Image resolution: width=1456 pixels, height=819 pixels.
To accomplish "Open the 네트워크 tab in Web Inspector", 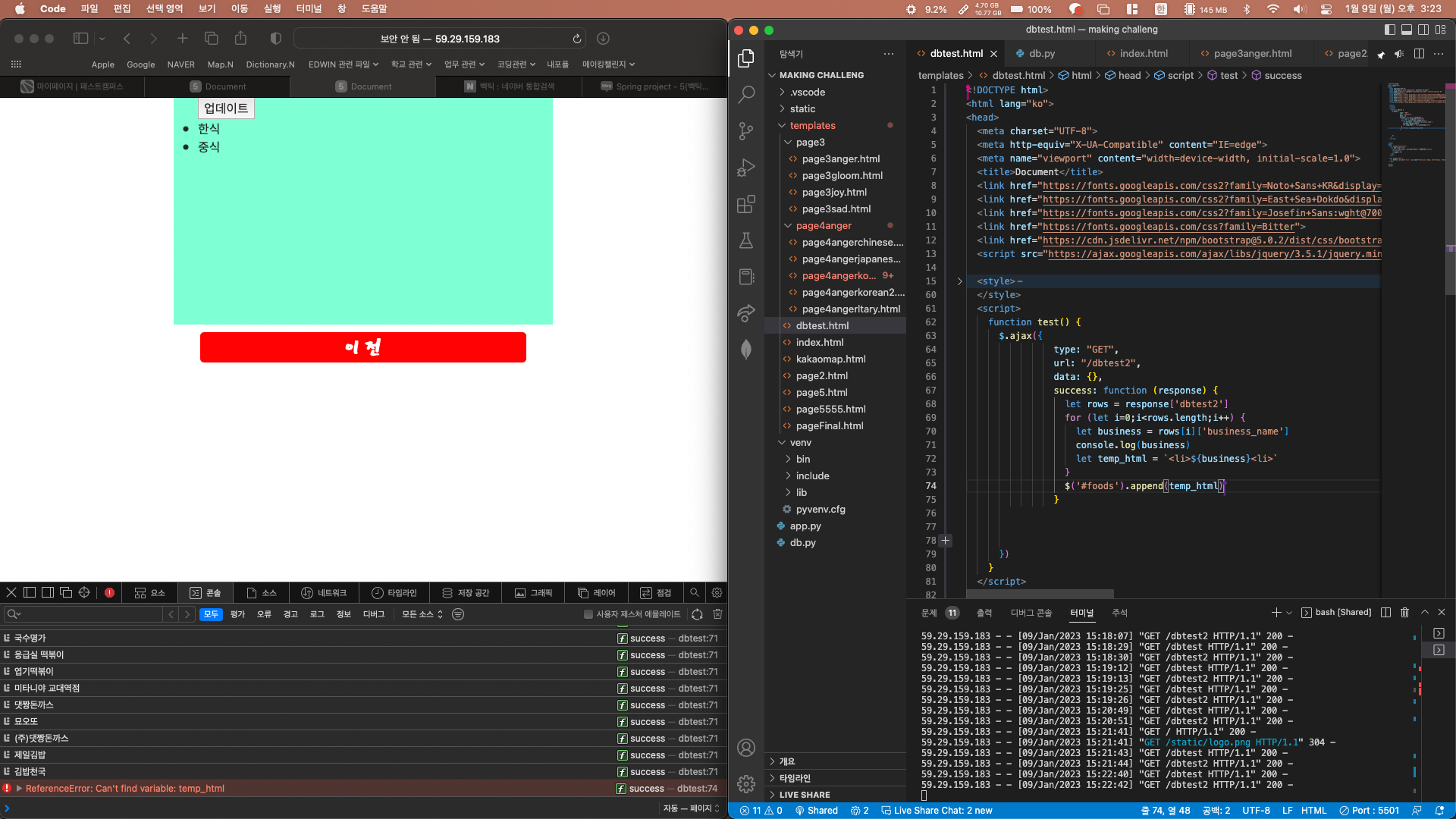I will click(324, 593).
